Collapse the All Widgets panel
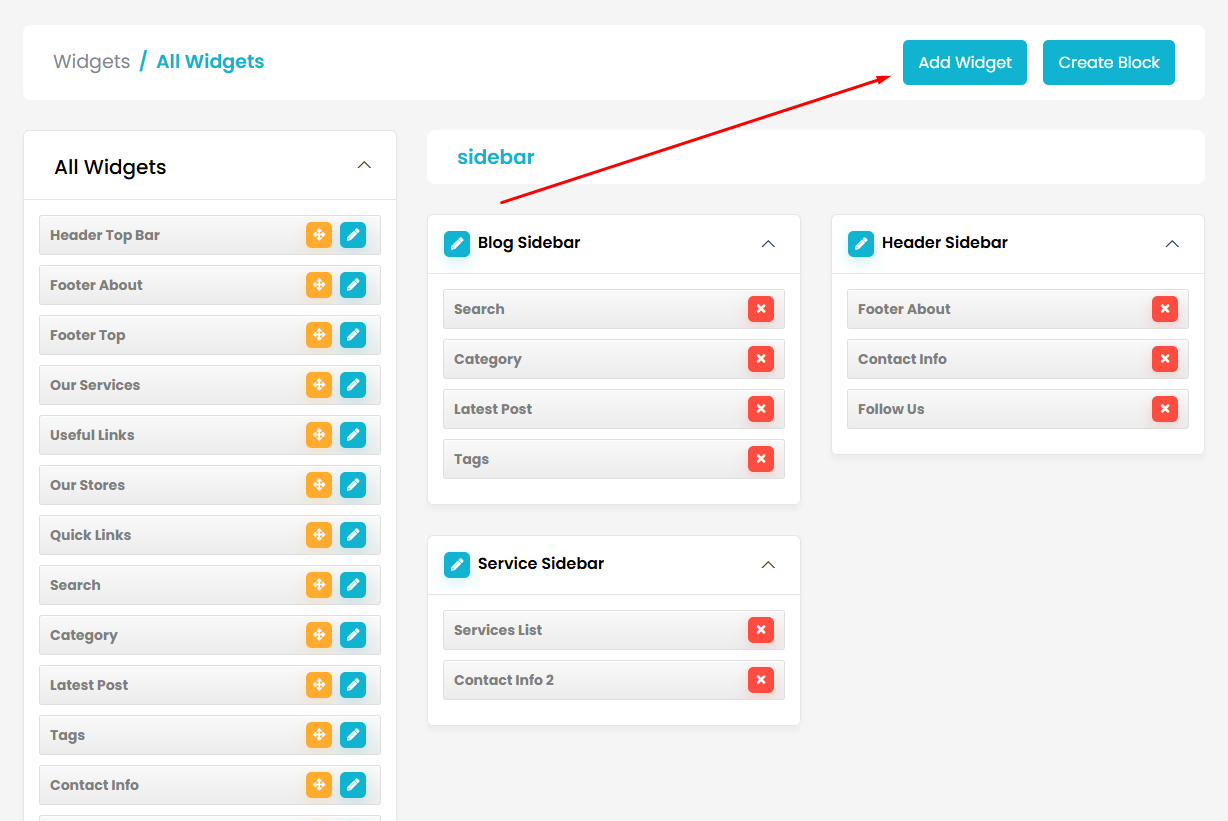 [x=364, y=165]
